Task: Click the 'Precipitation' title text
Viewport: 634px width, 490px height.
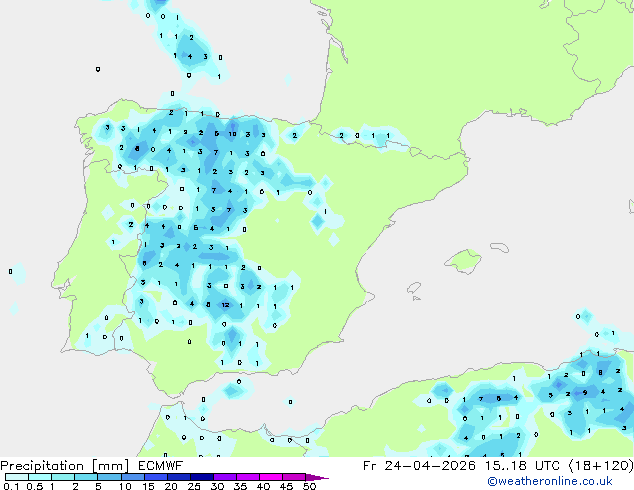Action: (42, 466)
